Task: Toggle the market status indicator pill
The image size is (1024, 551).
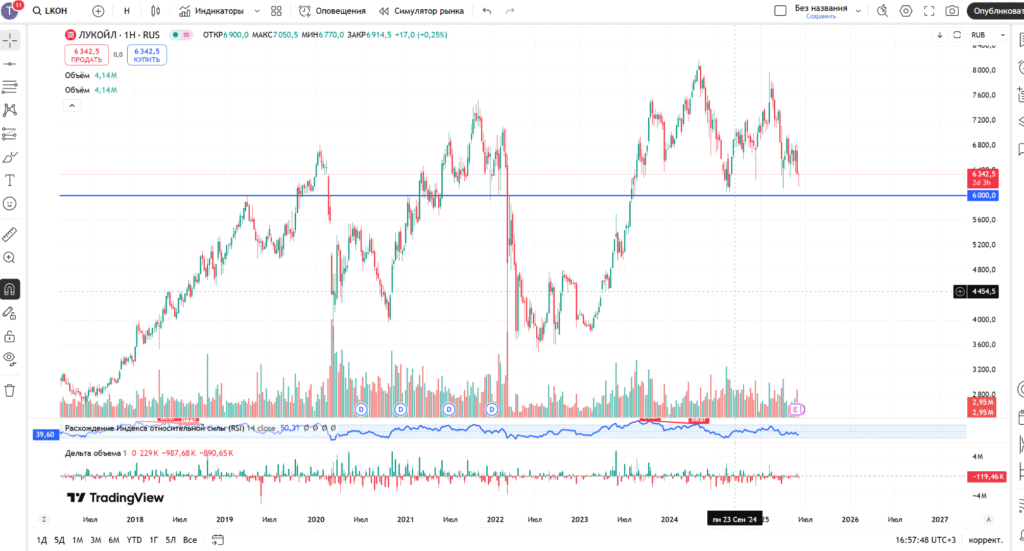Action: (181, 35)
